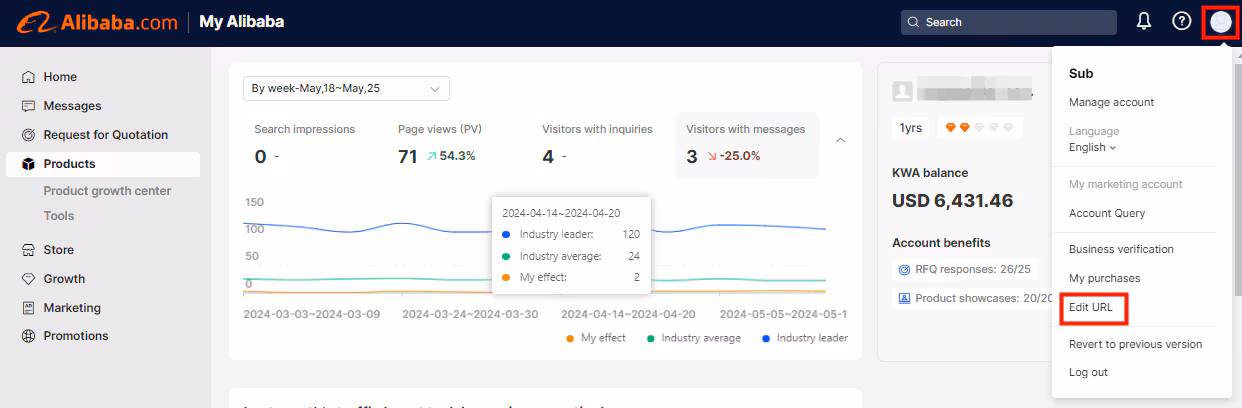Viewport: 1242px width, 408px height.
Task: Open Home from the sidebar
Action: (x=60, y=77)
